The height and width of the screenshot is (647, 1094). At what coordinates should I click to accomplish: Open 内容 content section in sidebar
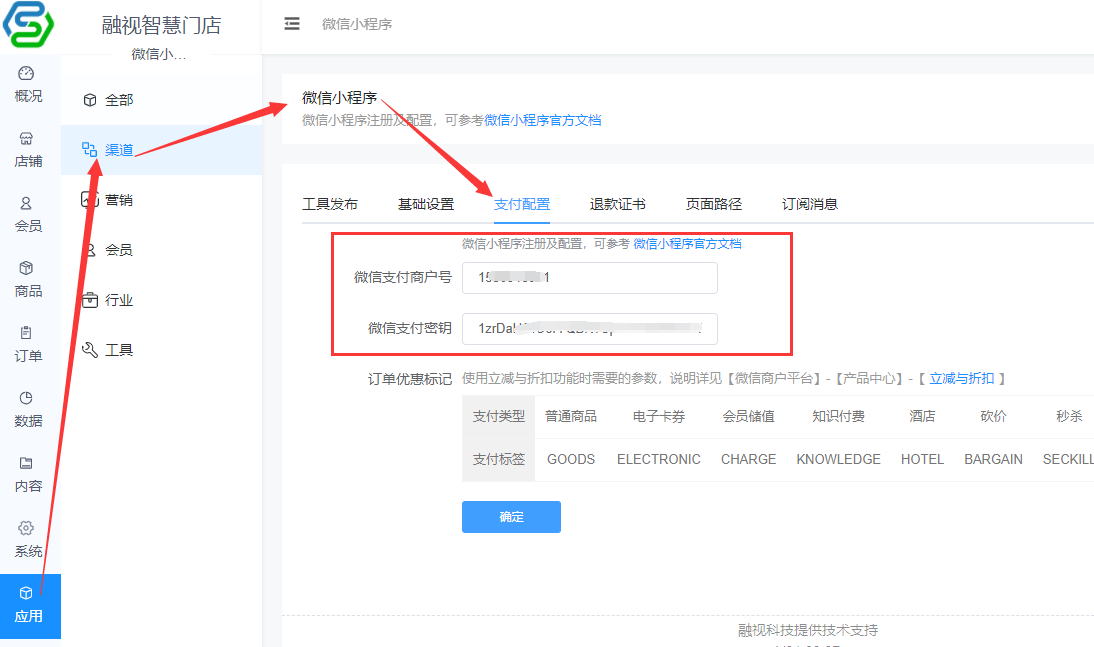[x=28, y=475]
